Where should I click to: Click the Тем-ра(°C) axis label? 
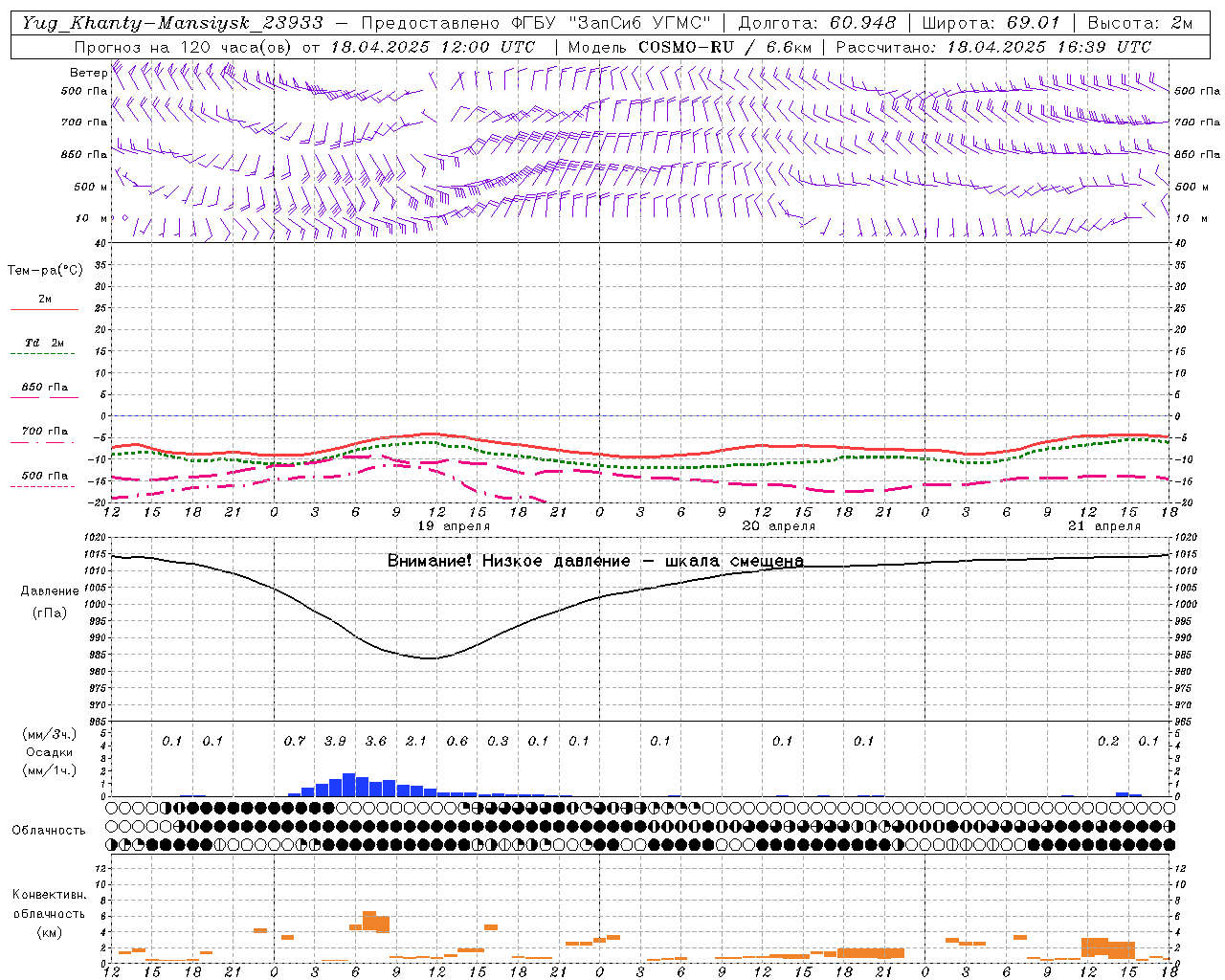pyautogui.click(x=45, y=271)
